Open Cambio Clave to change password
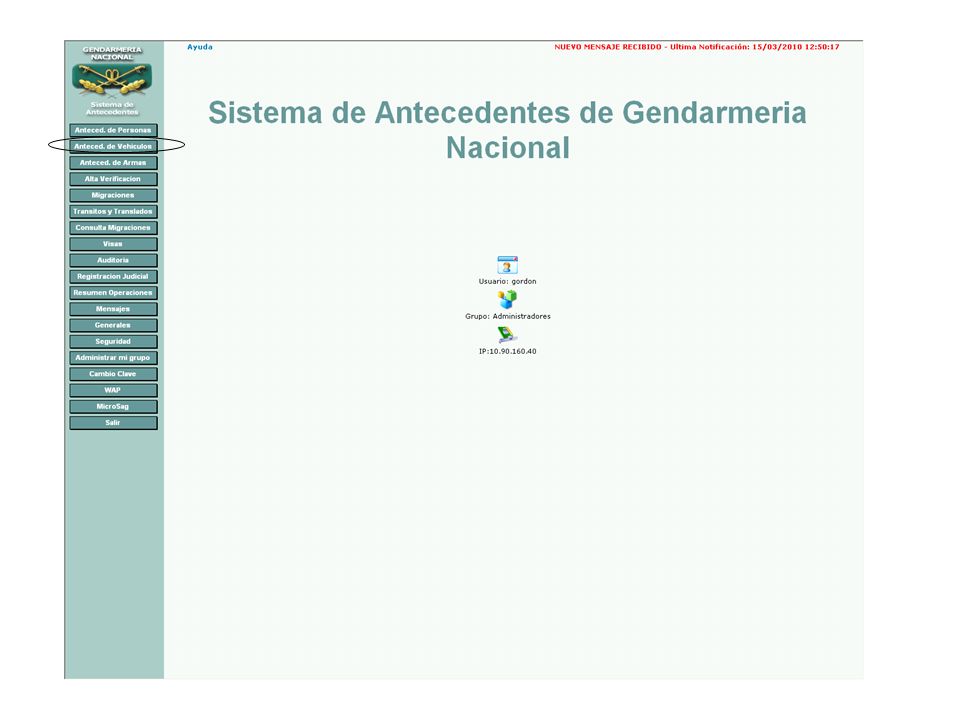The height and width of the screenshot is (720, 960). [x=113, y=373]
